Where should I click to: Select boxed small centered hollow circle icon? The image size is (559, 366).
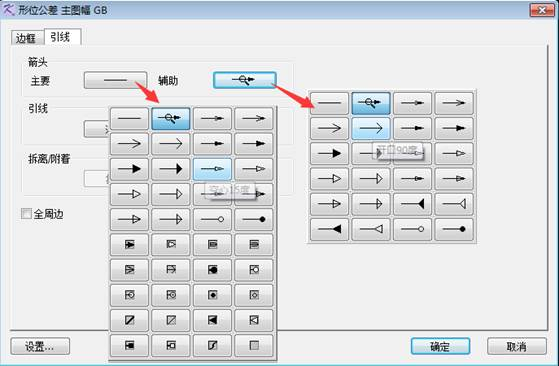tap(254, 295)
